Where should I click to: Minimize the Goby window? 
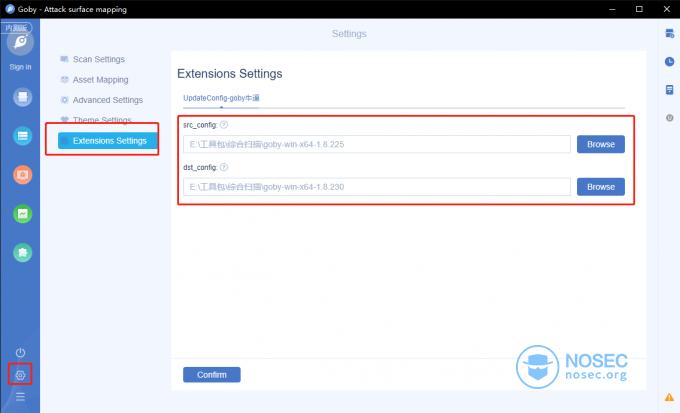(x=612, y=9)
